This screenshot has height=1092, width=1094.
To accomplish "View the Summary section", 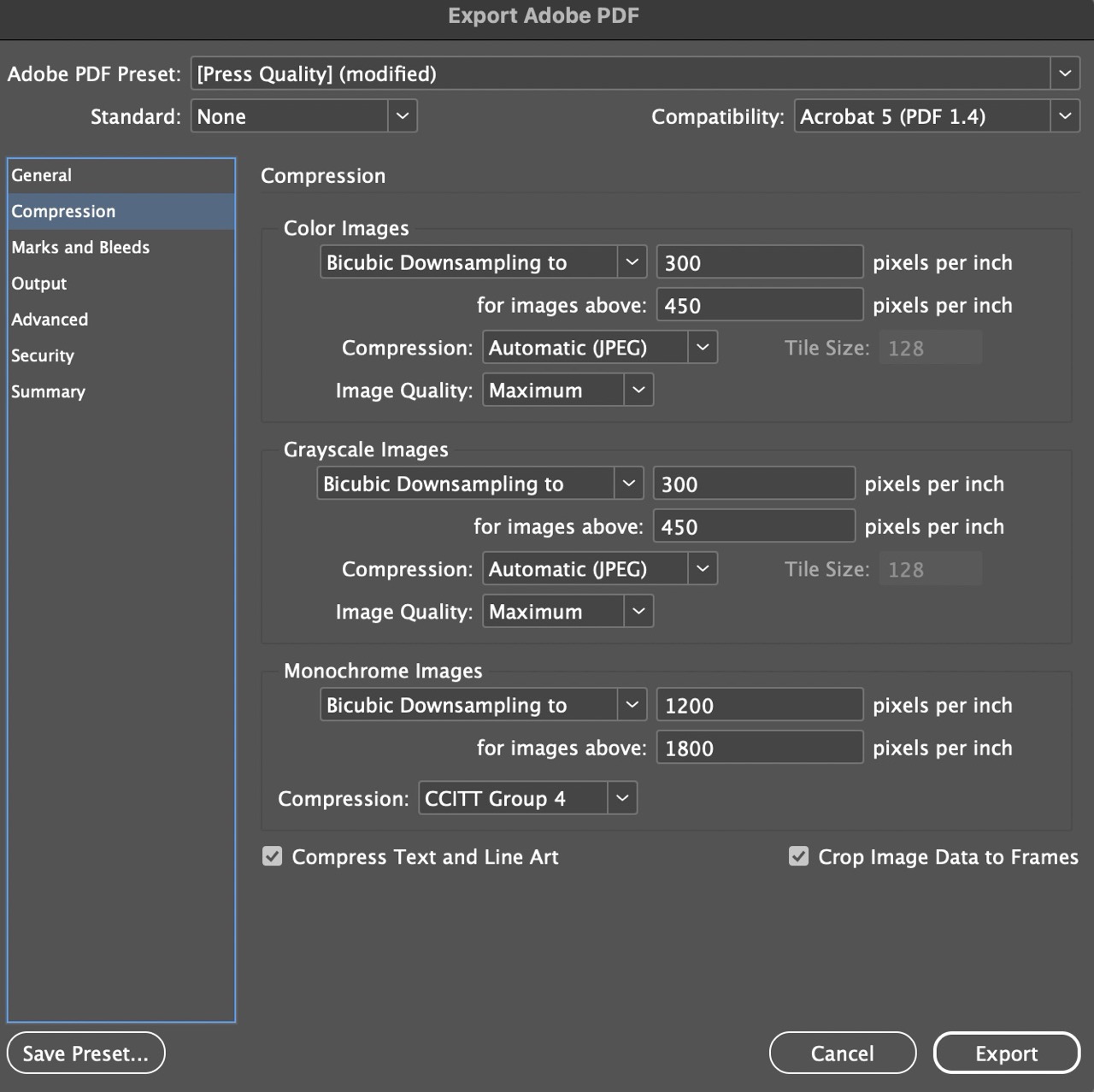I will pyautogui.click(x=121, y=391).
